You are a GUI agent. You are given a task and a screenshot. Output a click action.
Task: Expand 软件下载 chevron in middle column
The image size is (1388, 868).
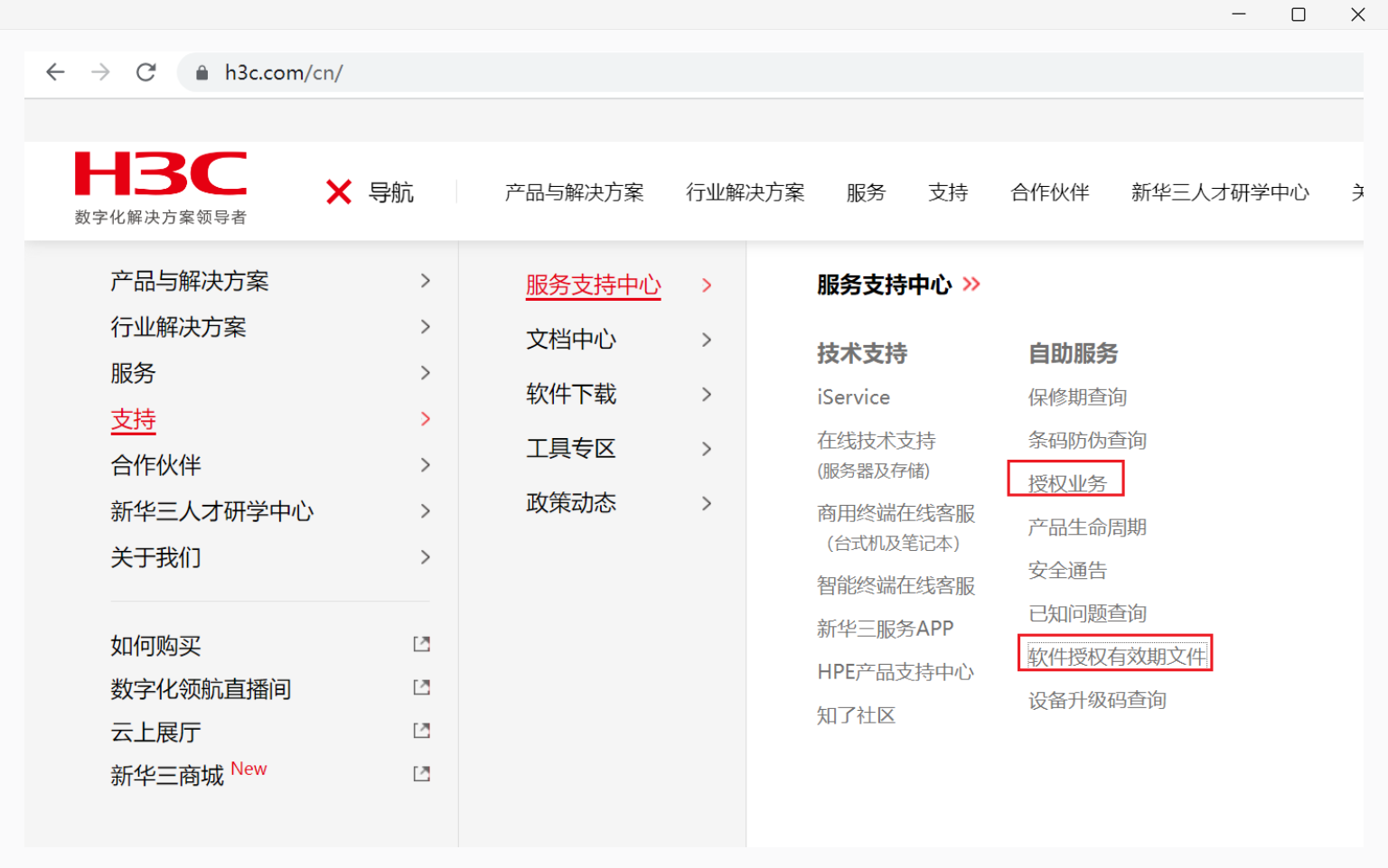[x=707, y=394]
